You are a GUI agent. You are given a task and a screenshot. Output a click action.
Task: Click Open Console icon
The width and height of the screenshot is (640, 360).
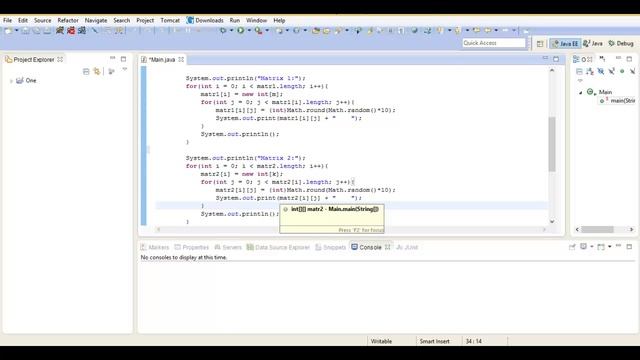pos(601,247)
